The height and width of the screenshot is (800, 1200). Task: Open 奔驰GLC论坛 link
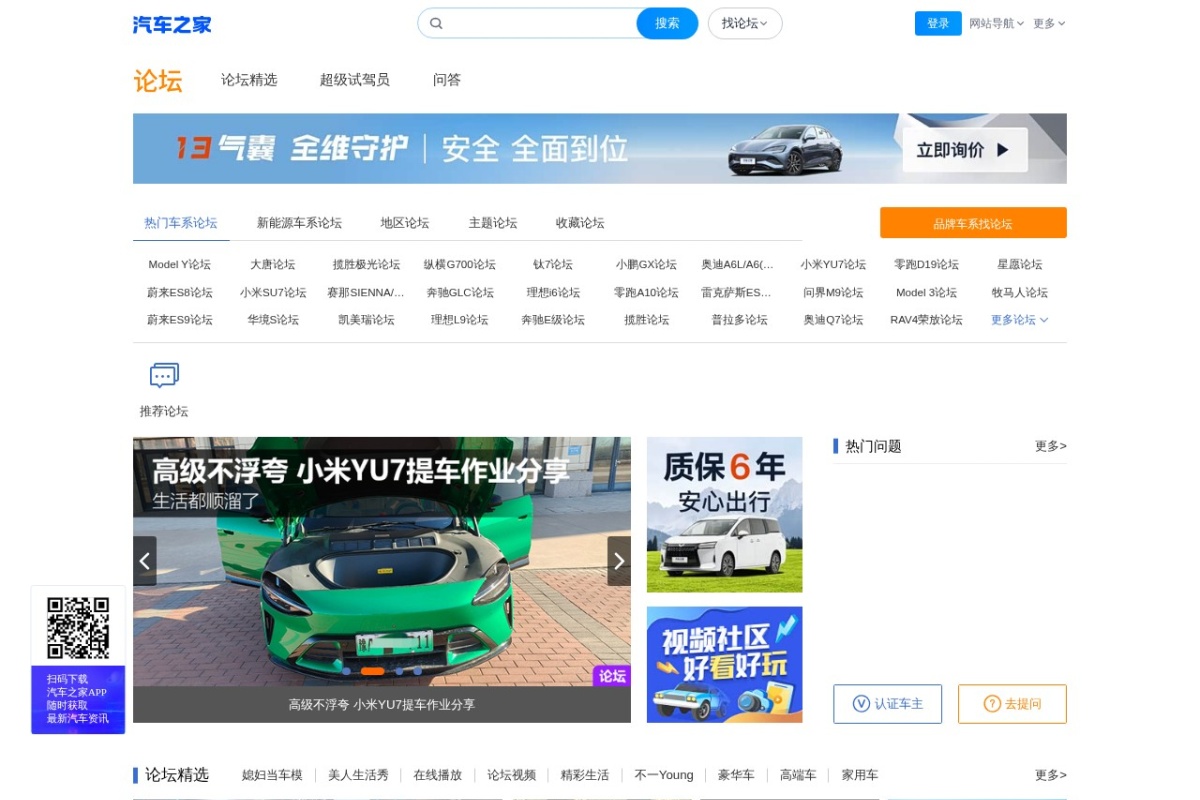click(460, 293)
